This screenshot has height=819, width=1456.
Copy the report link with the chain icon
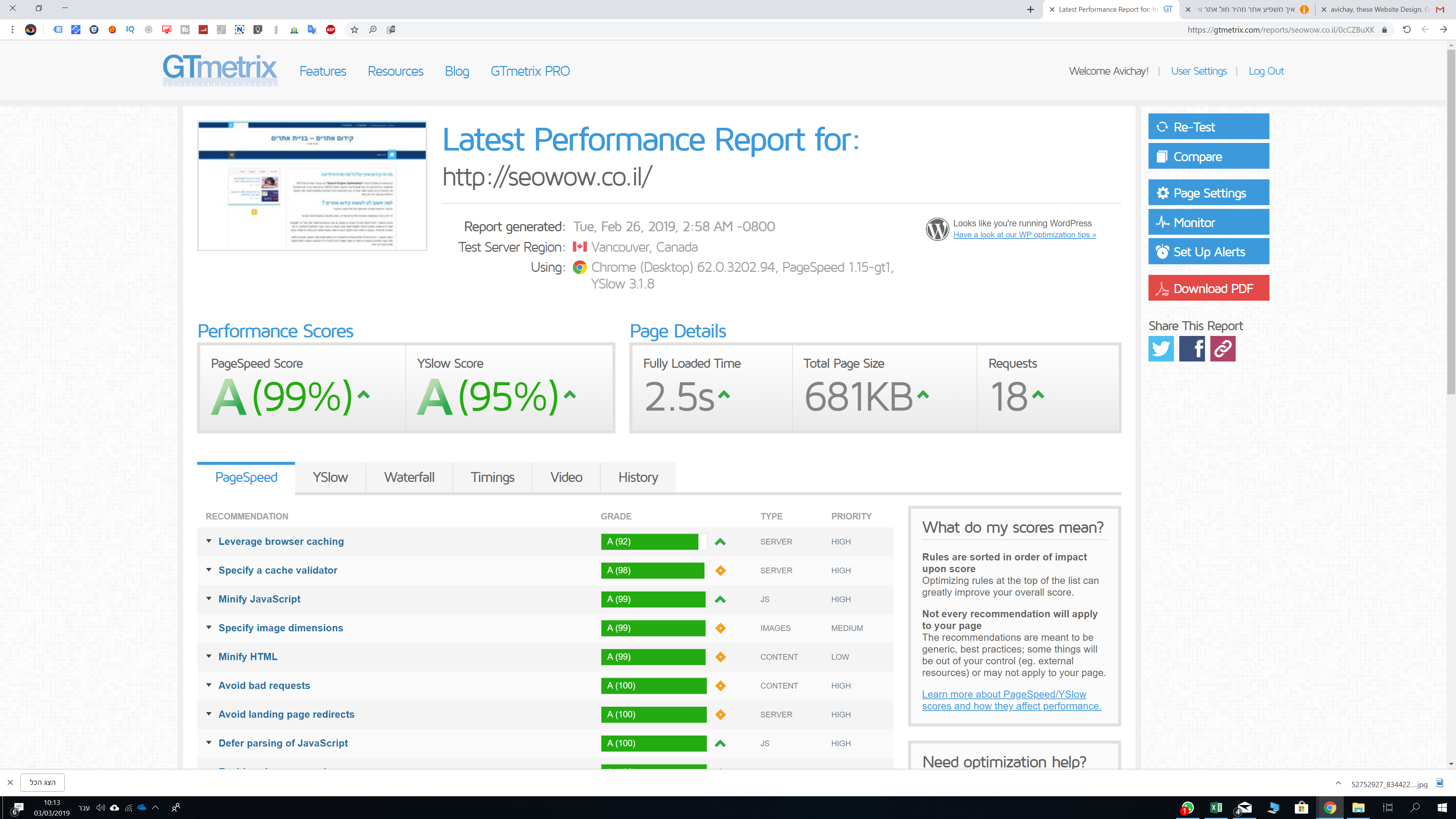[x=1222, y=348]
